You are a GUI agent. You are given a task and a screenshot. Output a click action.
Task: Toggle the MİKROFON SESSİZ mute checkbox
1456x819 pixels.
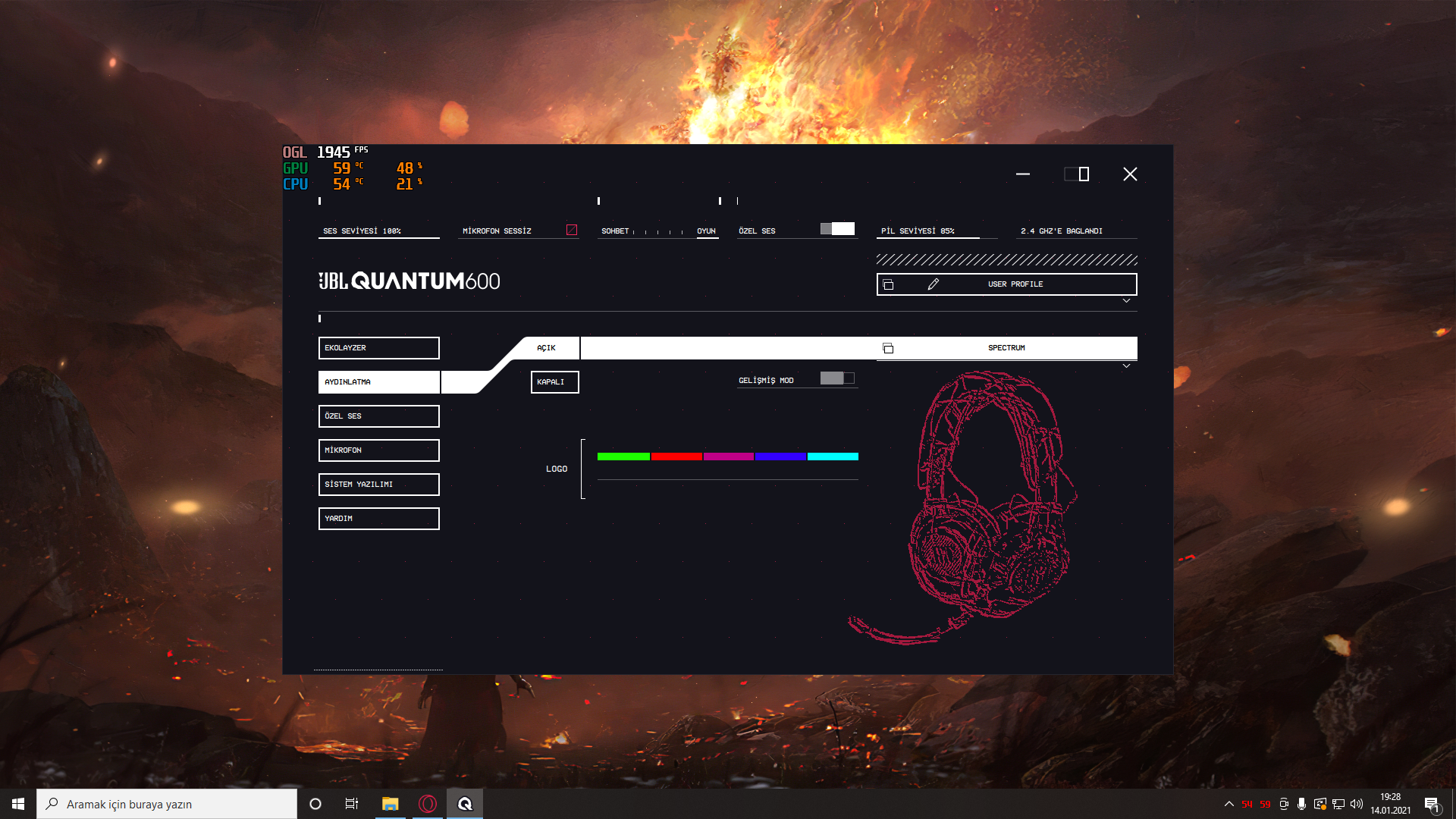(x=572, y=230)
